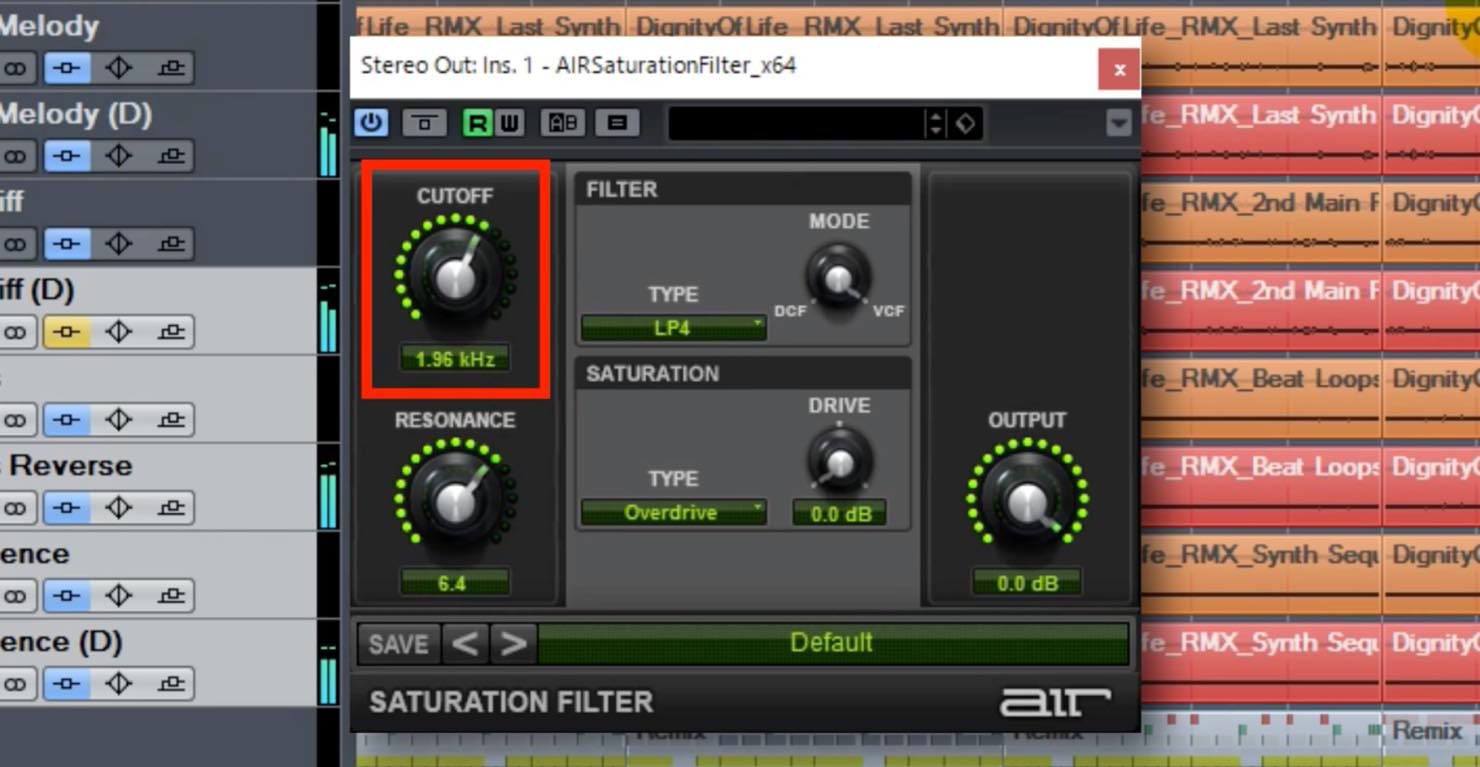This screenshot has width=1480, height=767.
Task: Go to the next preset with > button
Action: [513, 644]
